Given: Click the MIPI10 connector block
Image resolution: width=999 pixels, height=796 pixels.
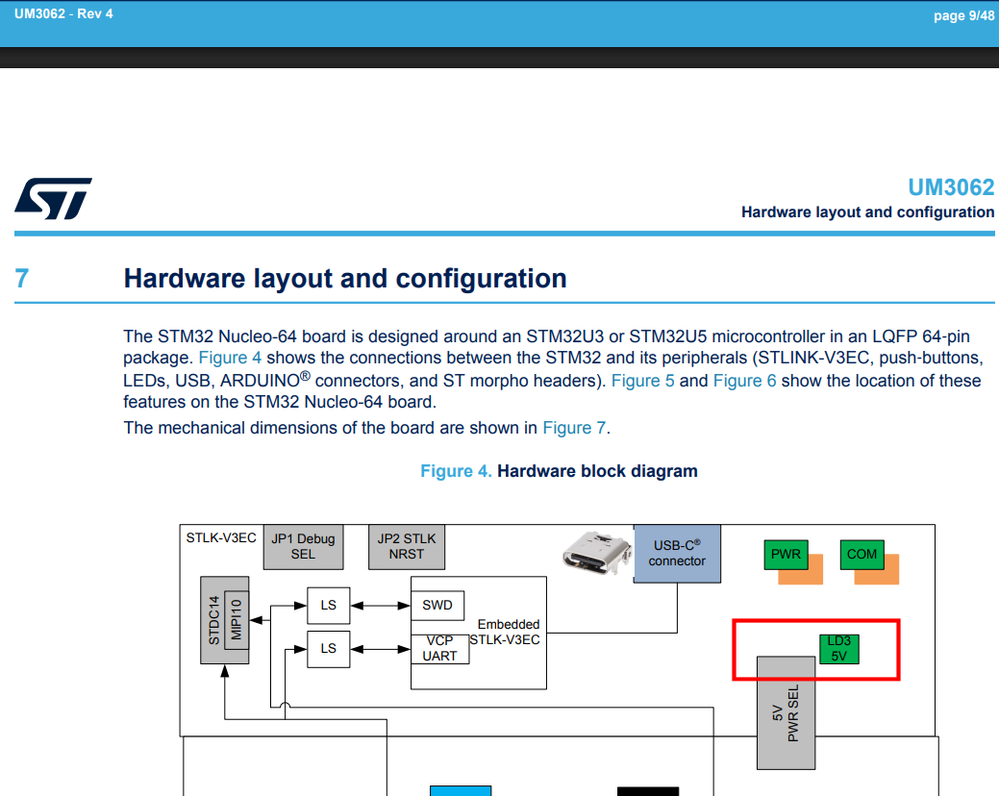Looking at the screenshot, I should (236, 619).
